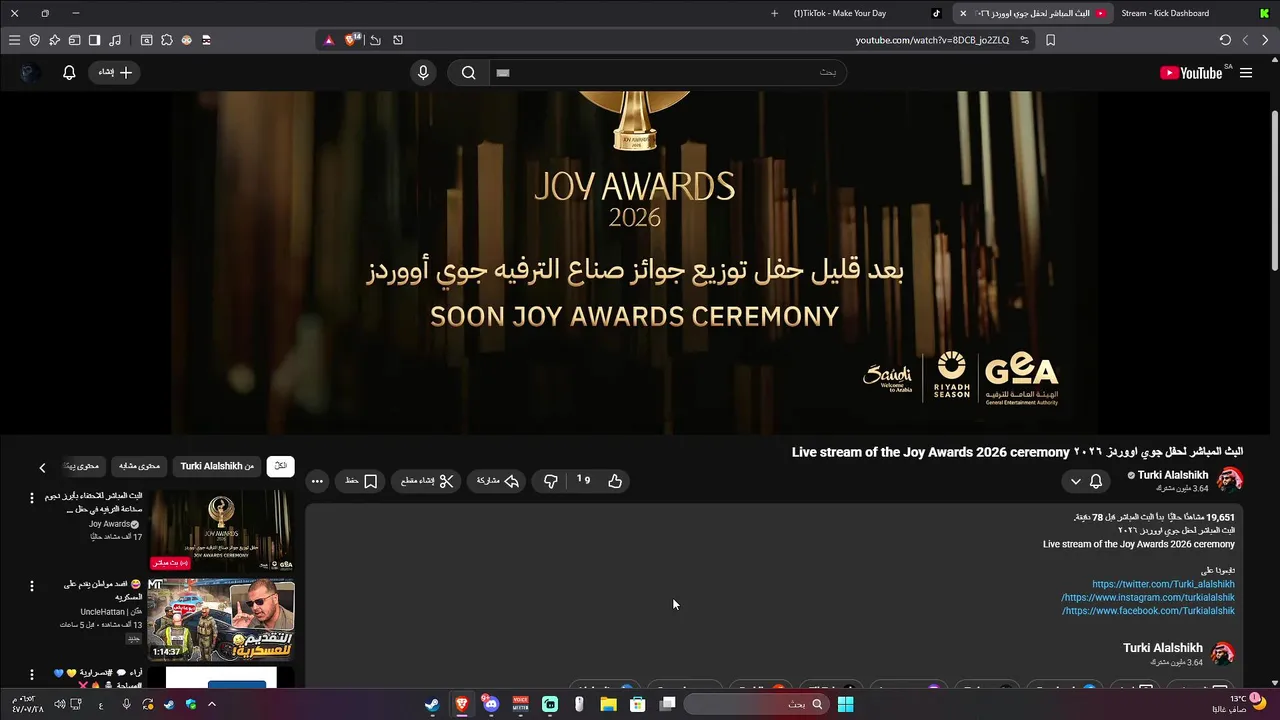This screenshot has width=1280, height=720.
Task: Expand subscription options chevron beside bell
Action: click(1076, 481)
